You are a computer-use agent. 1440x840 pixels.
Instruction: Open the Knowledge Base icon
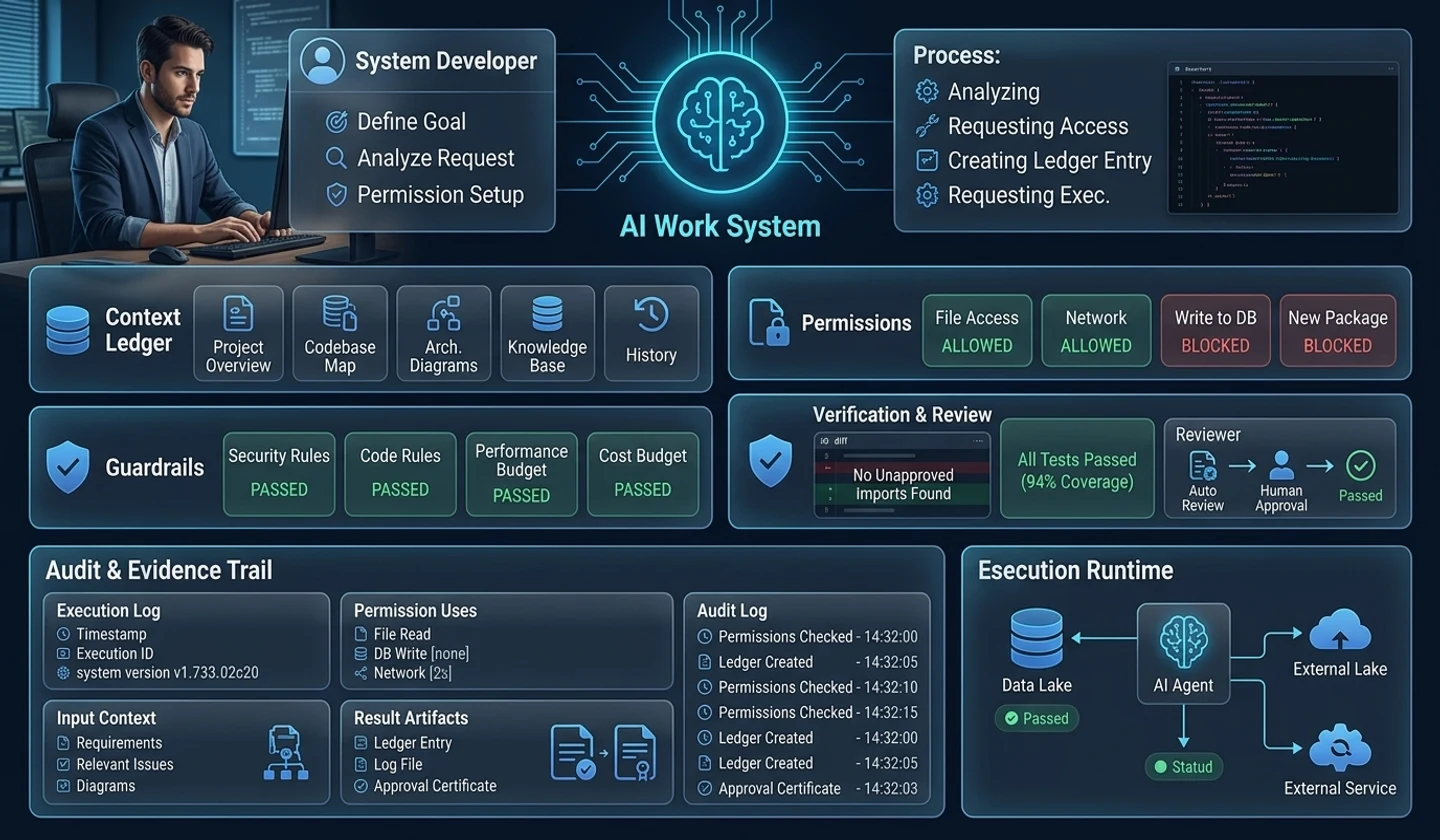[x=547, y=313]
